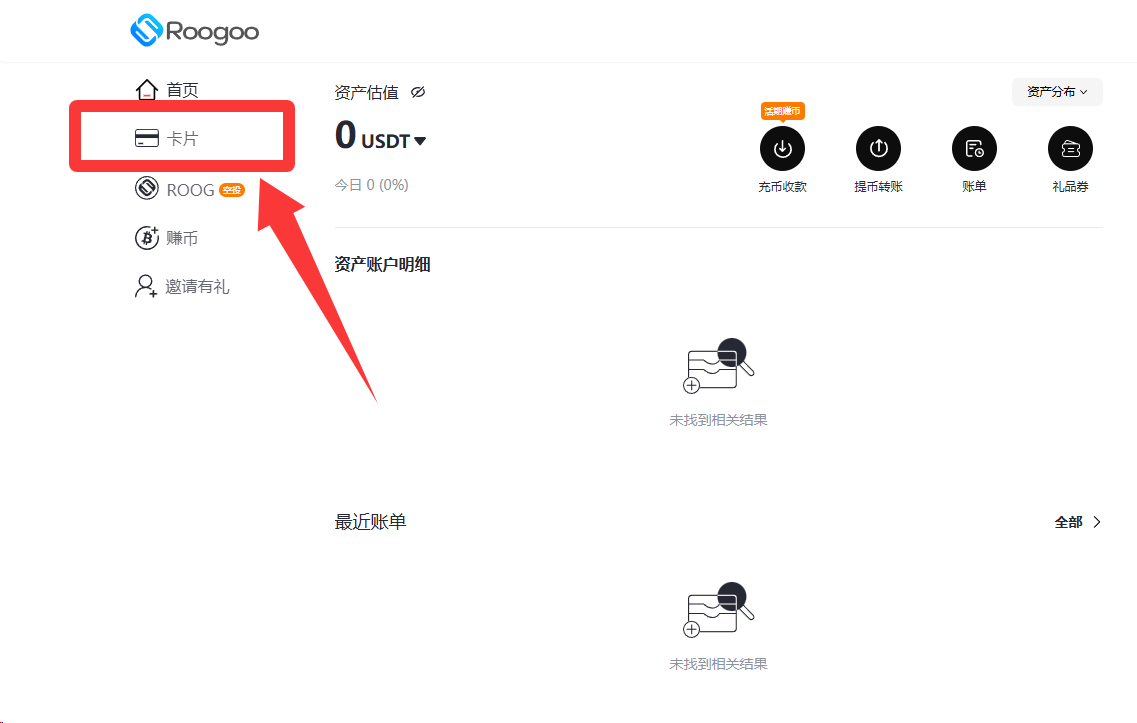This screenshot has height=723, width=1137.
Task: Click the 账单 label under the icon
Action: (975, 186)
